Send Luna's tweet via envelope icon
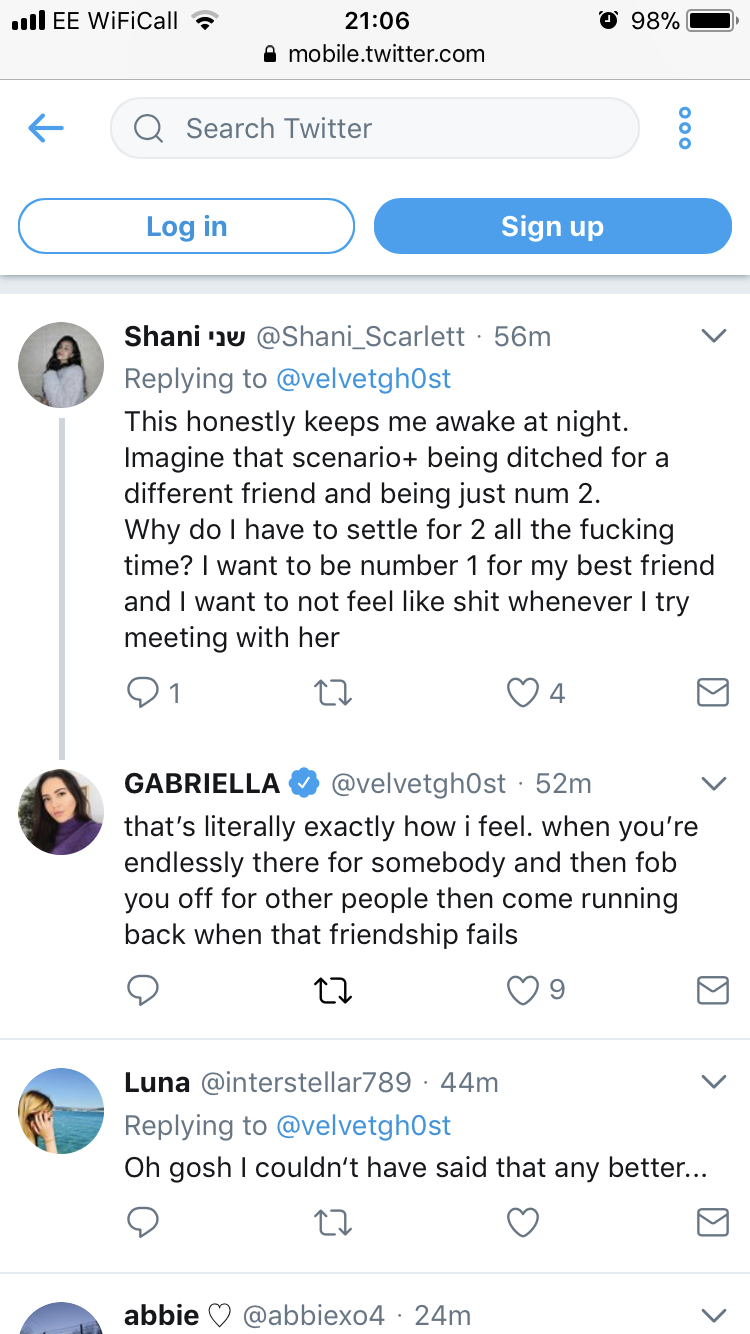750x1334 pixels. [712, 1221]
